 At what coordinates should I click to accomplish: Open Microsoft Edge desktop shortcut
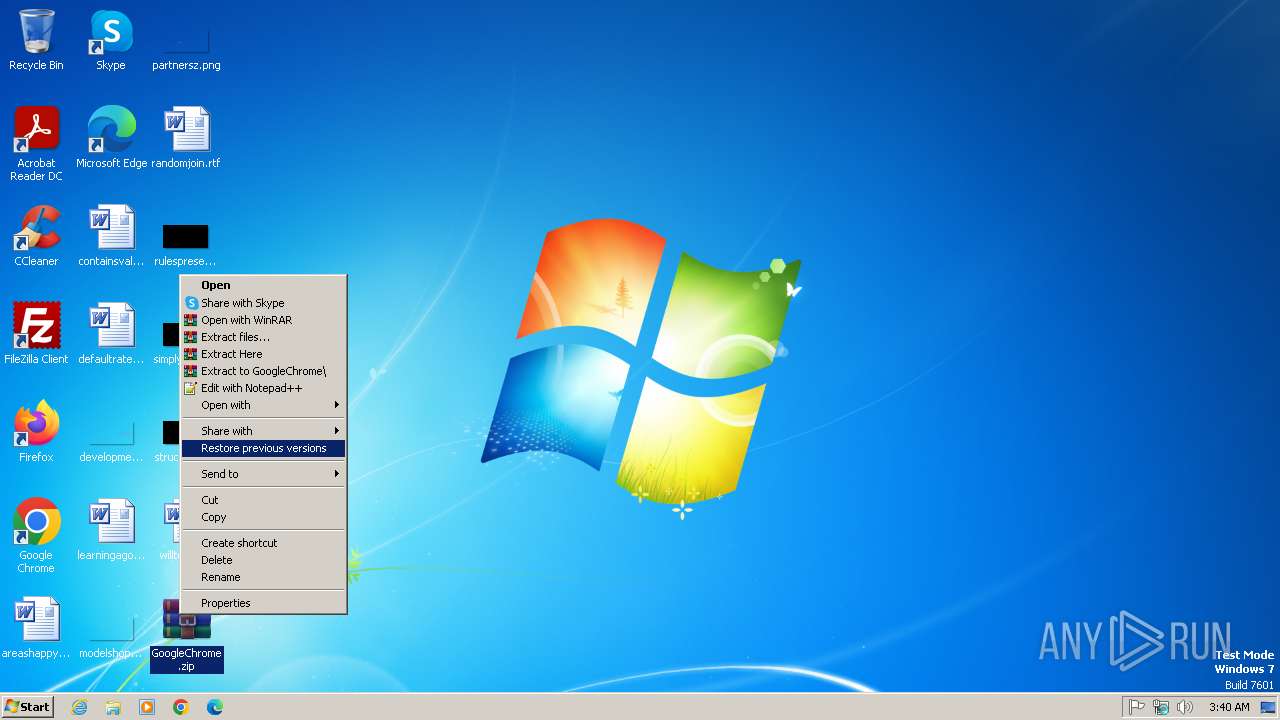coord(111,138)
